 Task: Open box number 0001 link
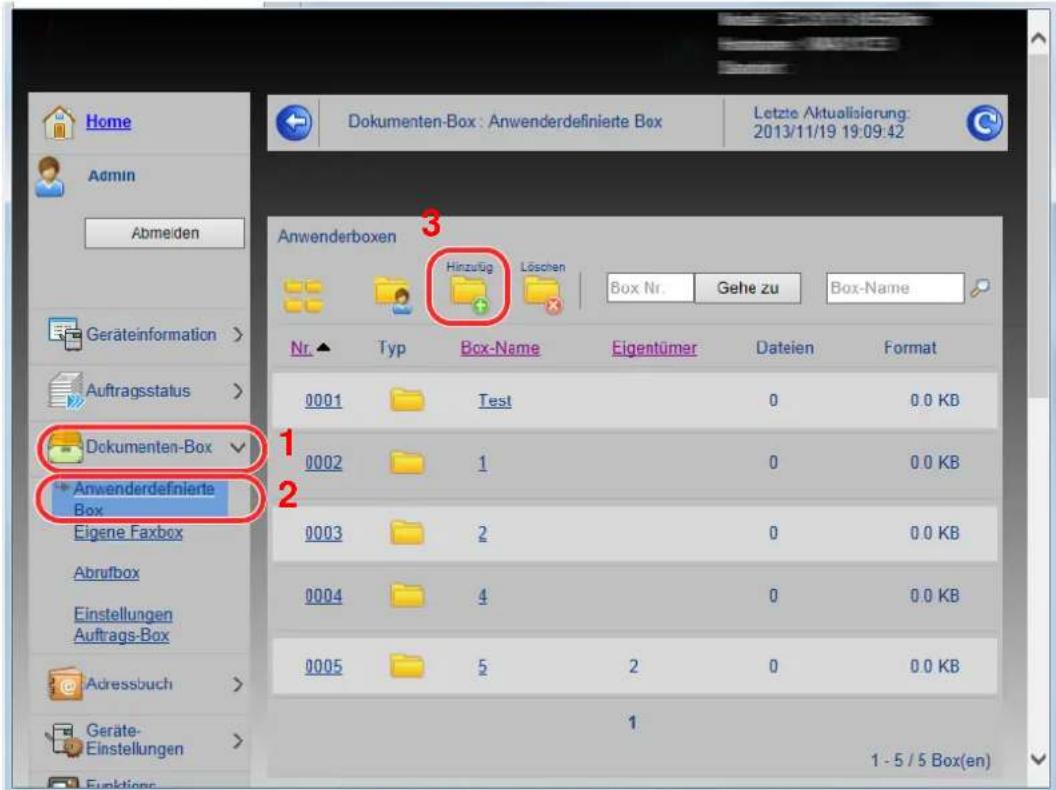point(323,401)
